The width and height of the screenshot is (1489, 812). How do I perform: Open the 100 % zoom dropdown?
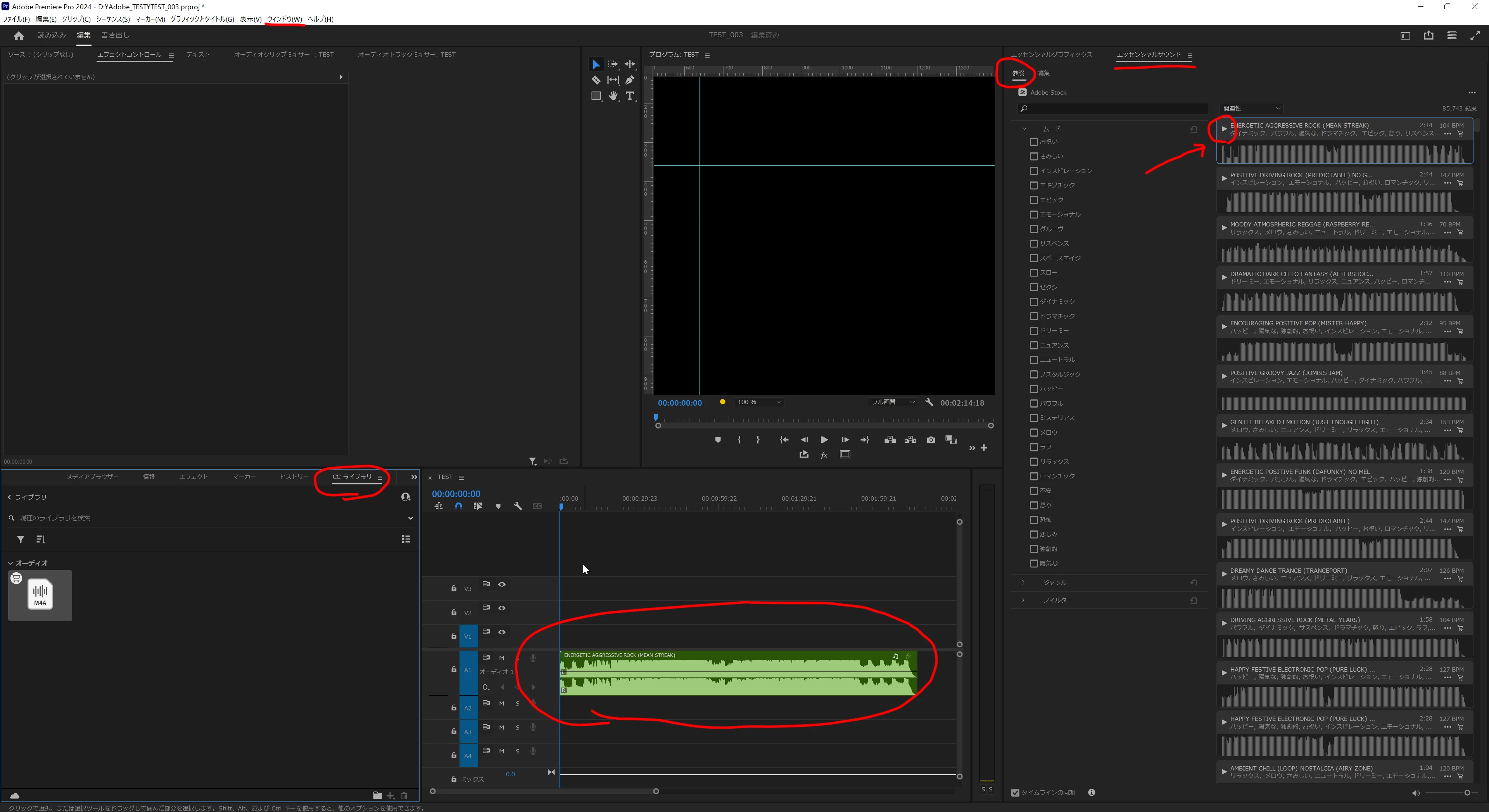point(759,402)
